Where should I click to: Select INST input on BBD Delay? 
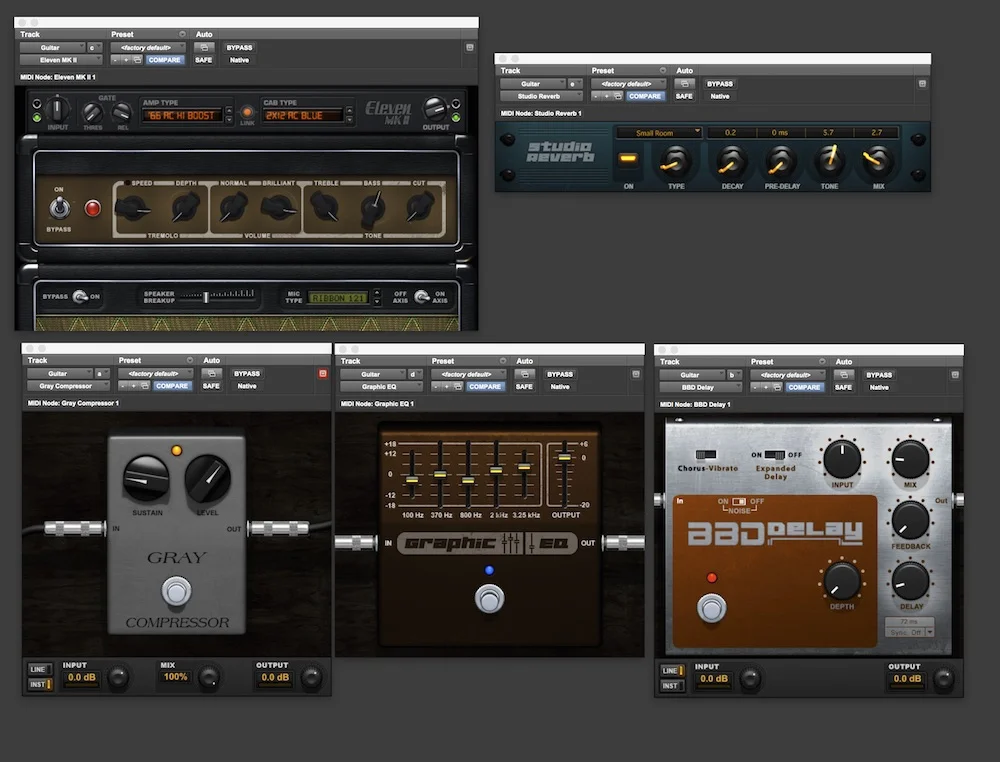point(671,686)
